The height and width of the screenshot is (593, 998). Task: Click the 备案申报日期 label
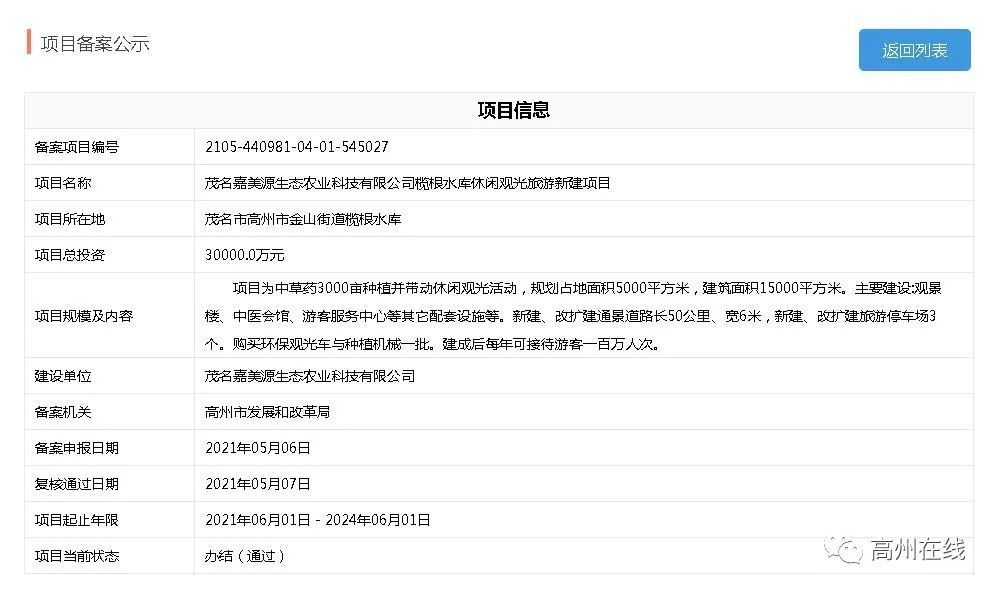click(x=76, y=448)
